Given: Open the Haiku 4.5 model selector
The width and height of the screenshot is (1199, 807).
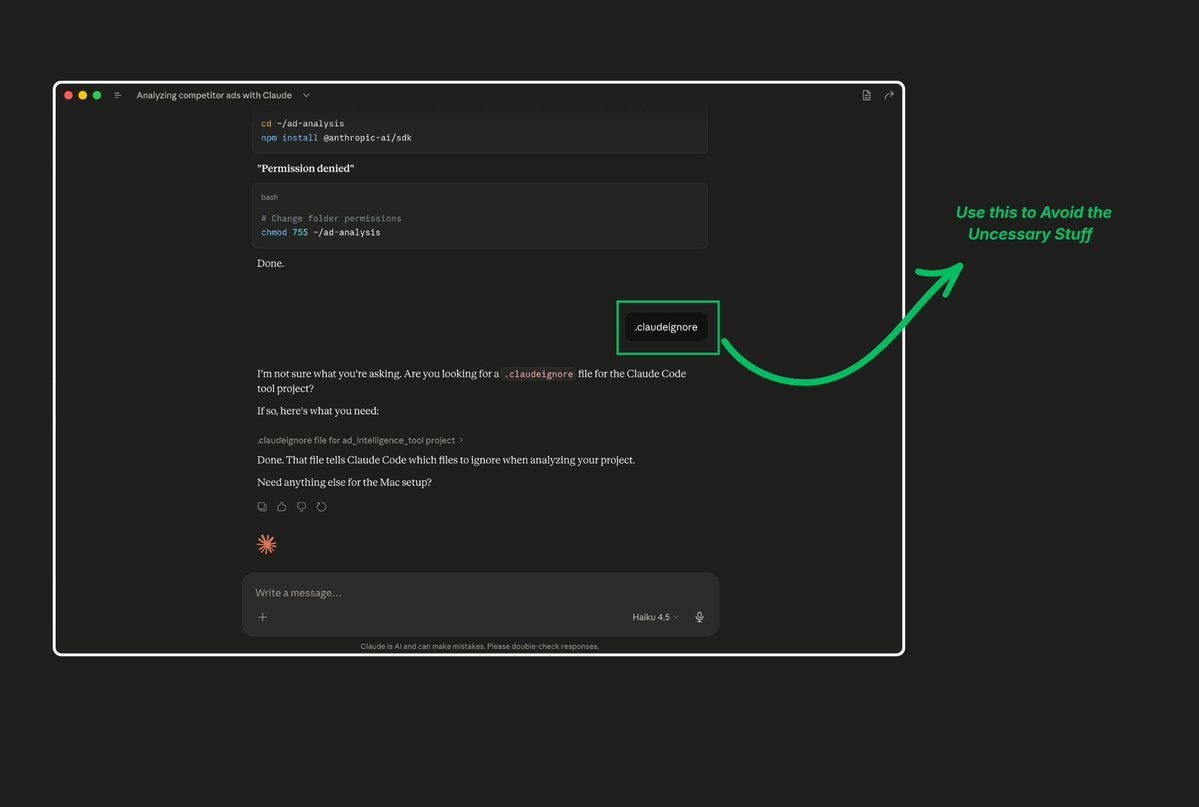Looking at the screenshot, I should tap(655, 617).
